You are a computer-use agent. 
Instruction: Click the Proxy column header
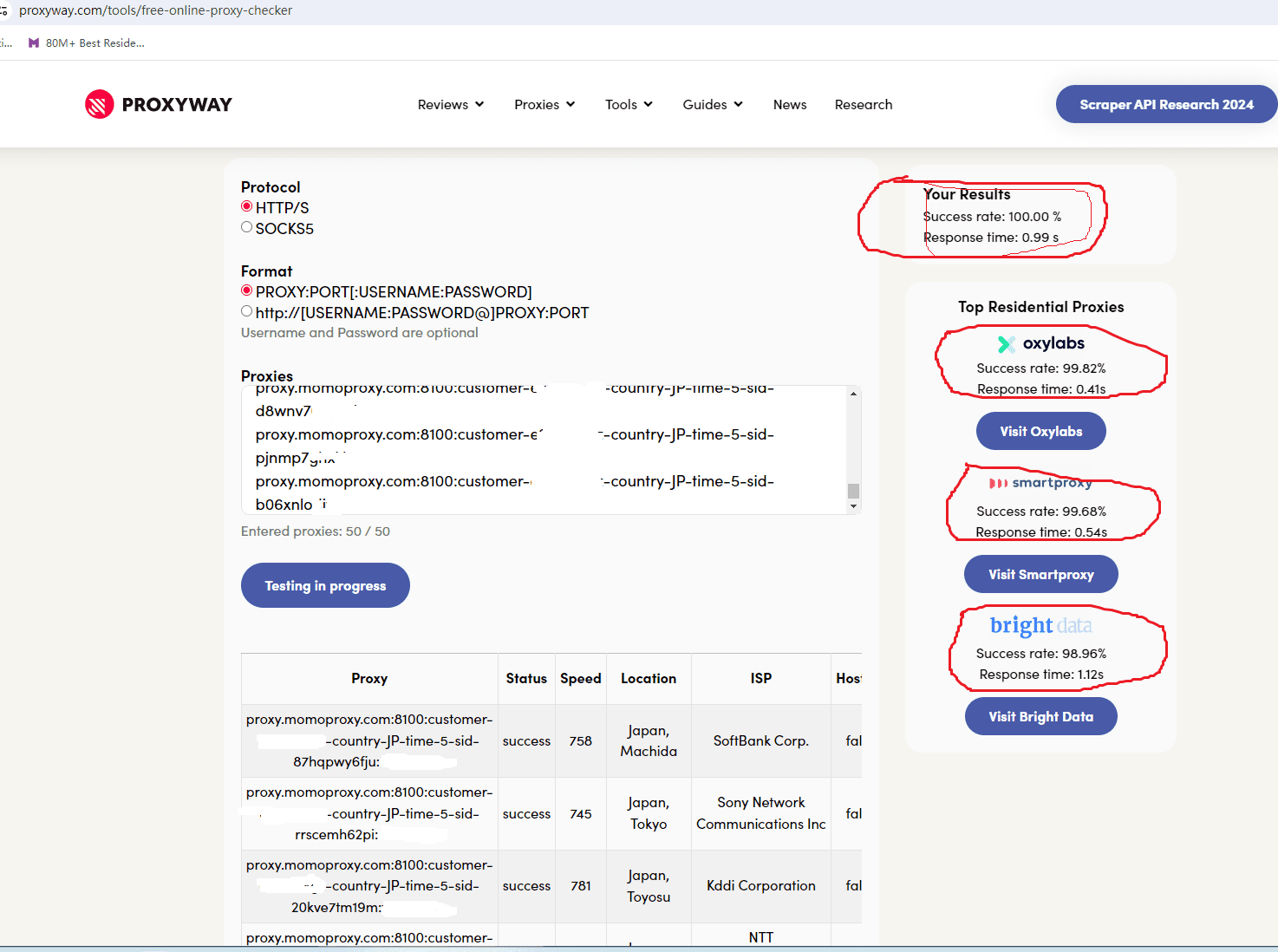click(369, 678)
